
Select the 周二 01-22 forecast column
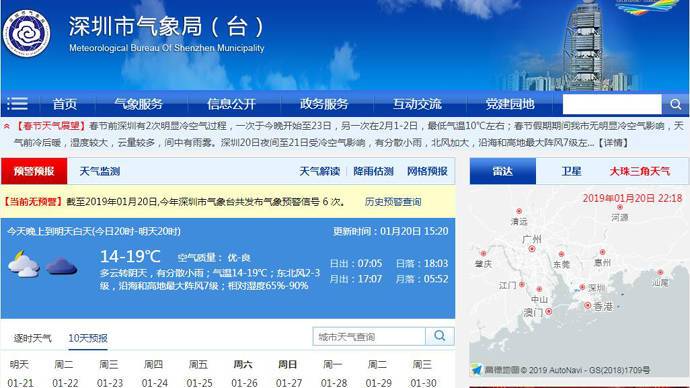(65, 373)
